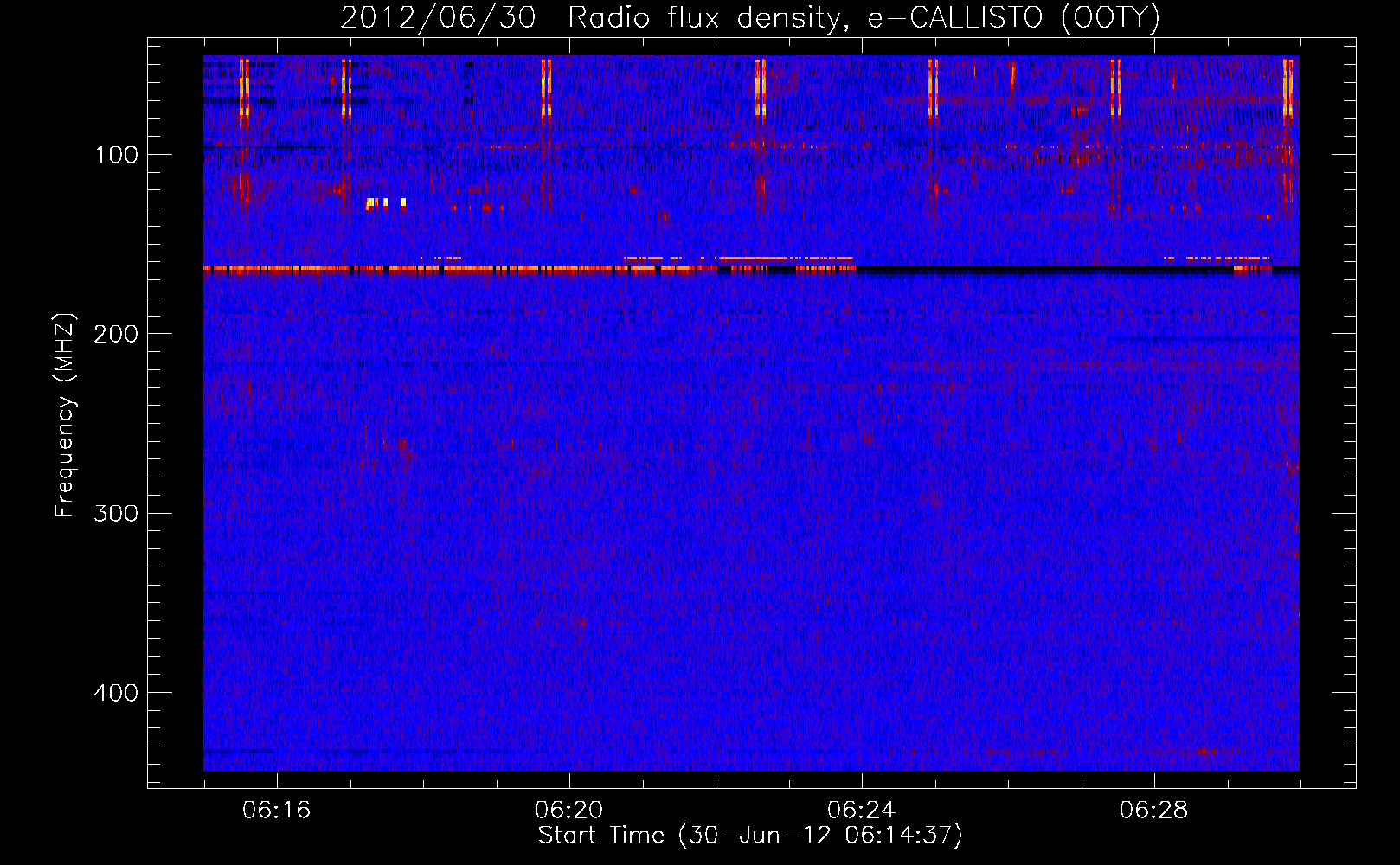This screenshot has width=1400, height=865.
Task: Click the 400 frequency tick label
Action: point(116,693)
